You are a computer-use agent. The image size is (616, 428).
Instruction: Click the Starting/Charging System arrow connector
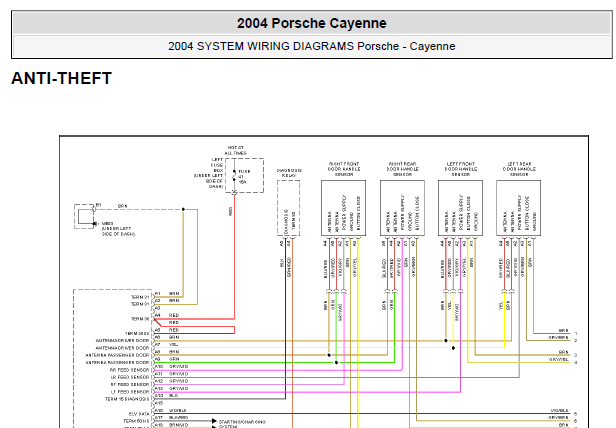(x=214, y=421)
